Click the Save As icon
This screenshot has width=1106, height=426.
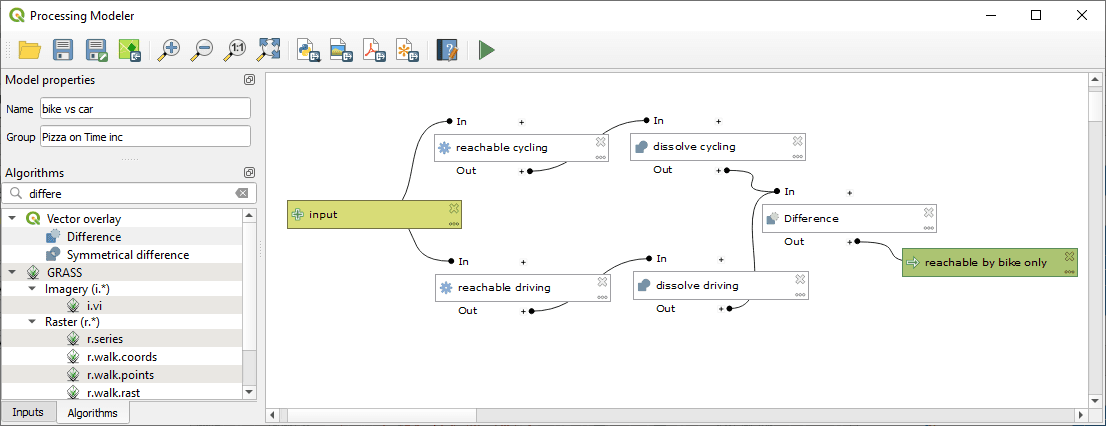pyautogui.click(x=96, y=49)
